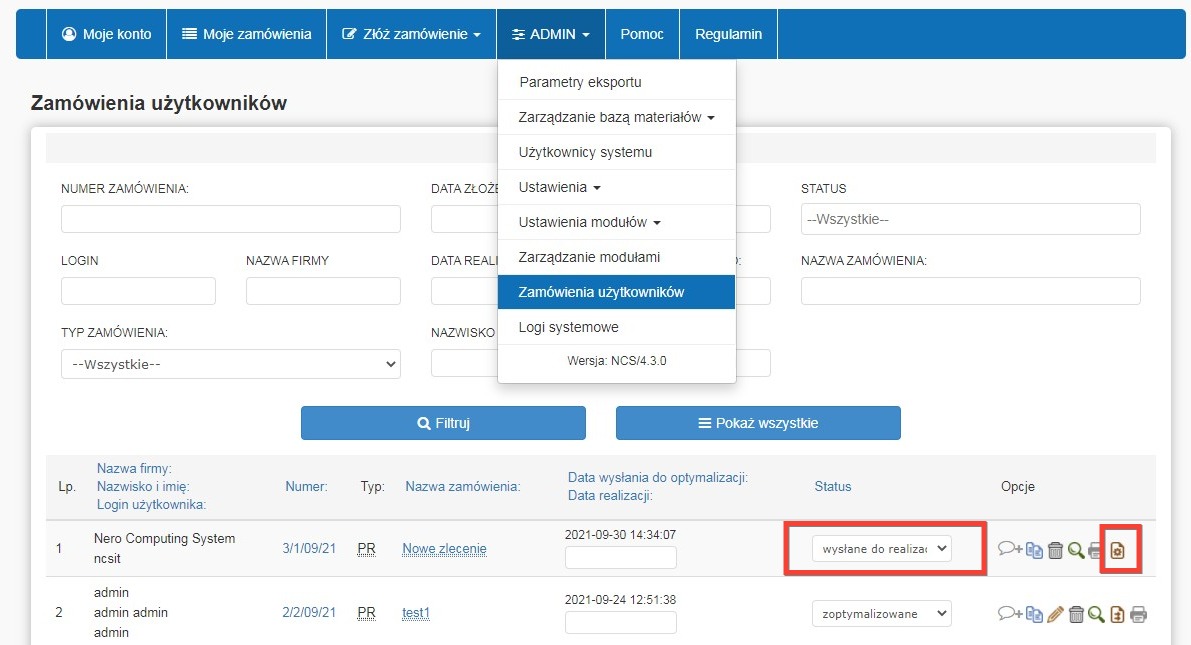Screen dimensions: 1191x645
Task: Add a comment to the test1 order
Action: pyautogui.click(x=1009, y=614)
